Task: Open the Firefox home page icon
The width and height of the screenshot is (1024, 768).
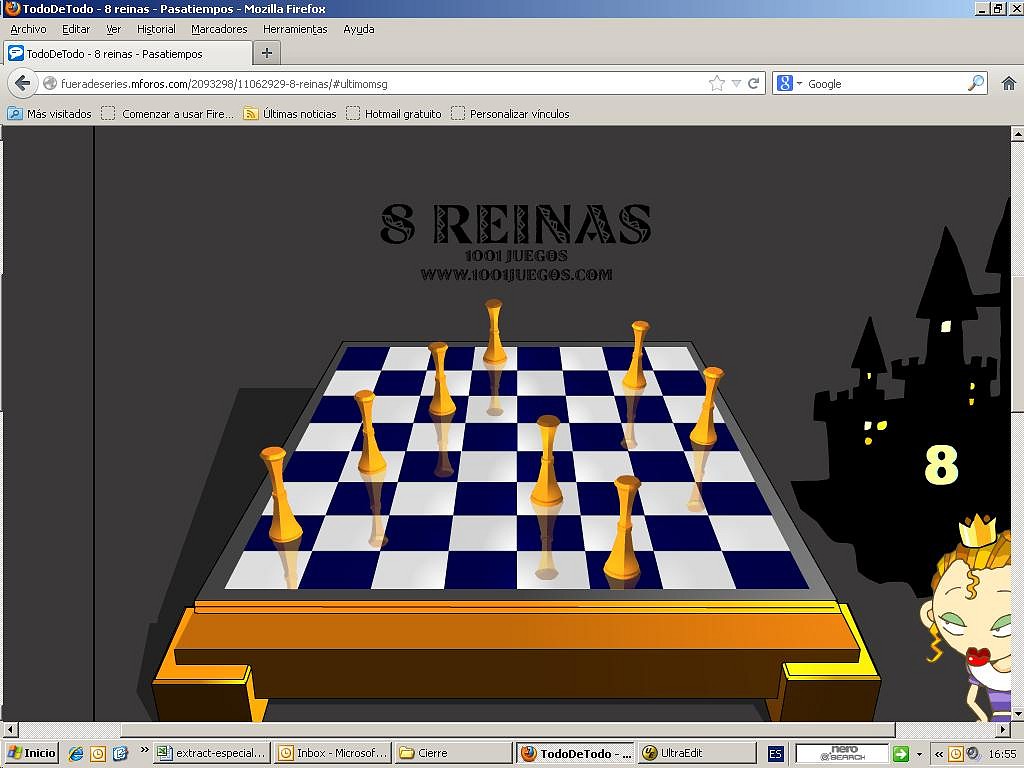Action: 1008,84
